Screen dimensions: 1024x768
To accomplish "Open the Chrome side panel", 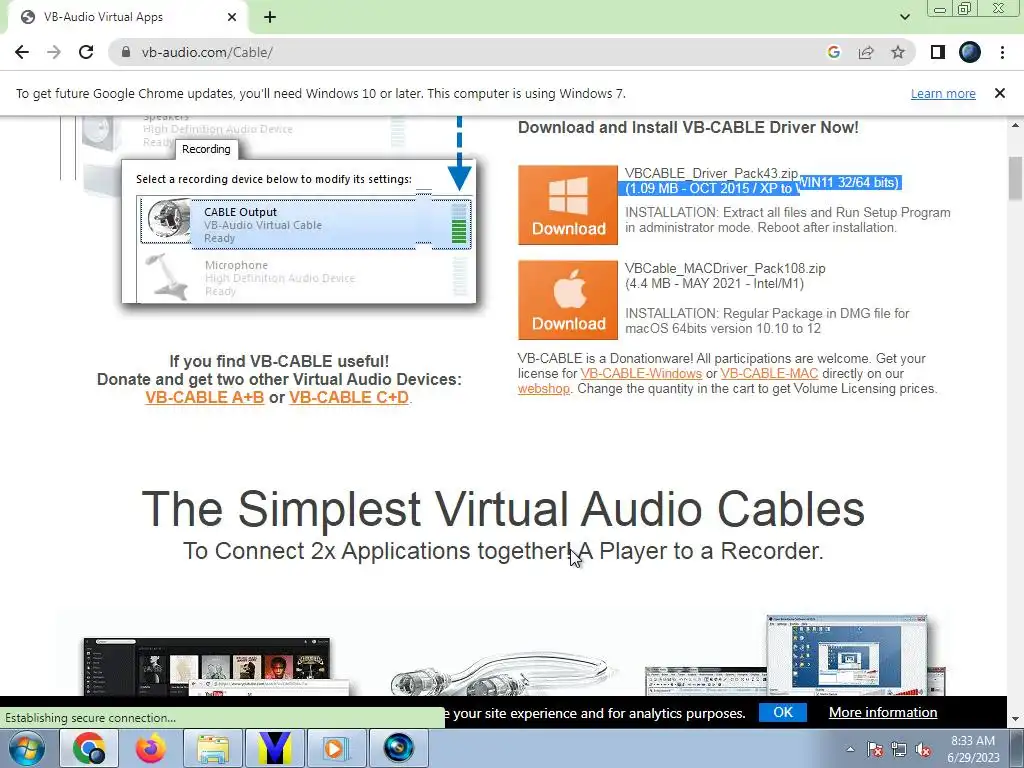I will pyautogui.click(x=938, y=52).
